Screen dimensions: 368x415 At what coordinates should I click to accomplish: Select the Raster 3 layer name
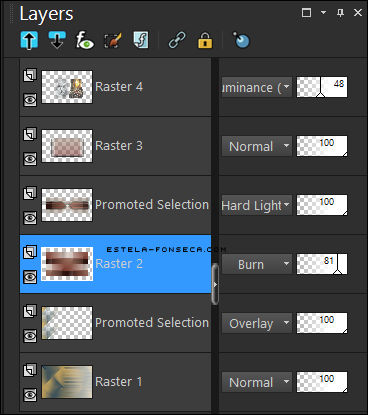pyautogui.click(x=119, y=146)
